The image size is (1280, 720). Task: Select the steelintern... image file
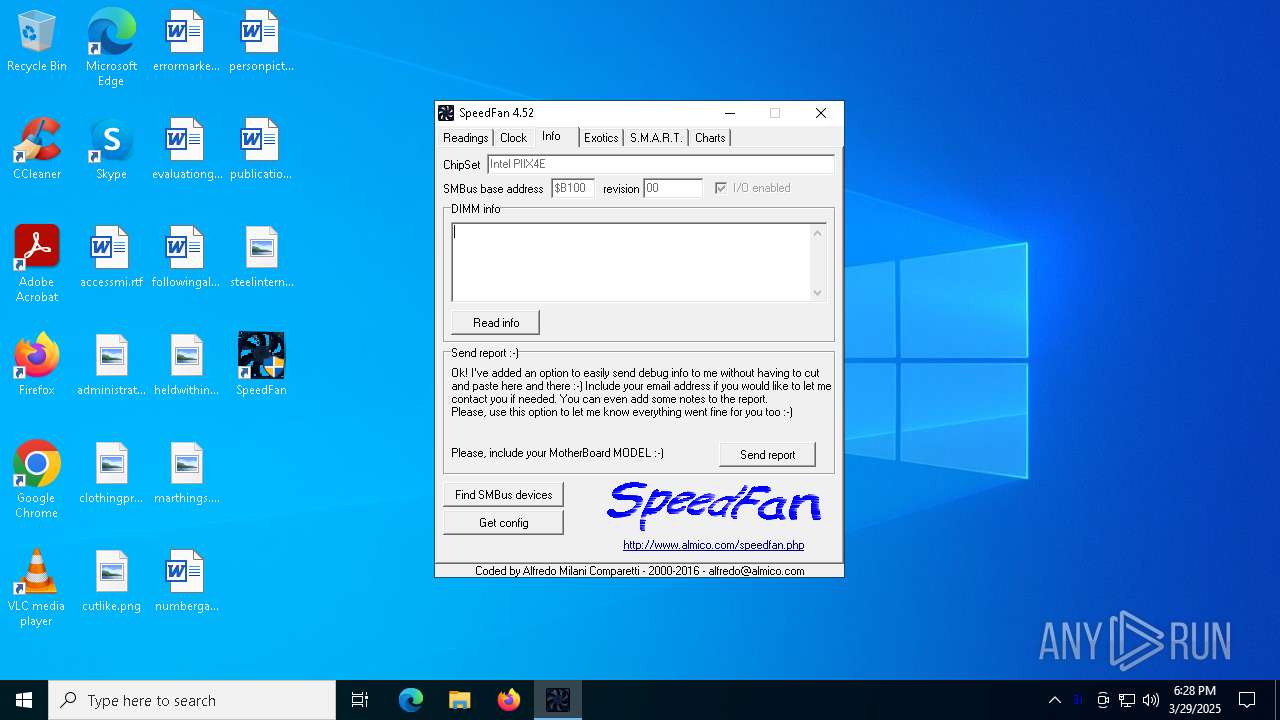click(x=261, y=258)
